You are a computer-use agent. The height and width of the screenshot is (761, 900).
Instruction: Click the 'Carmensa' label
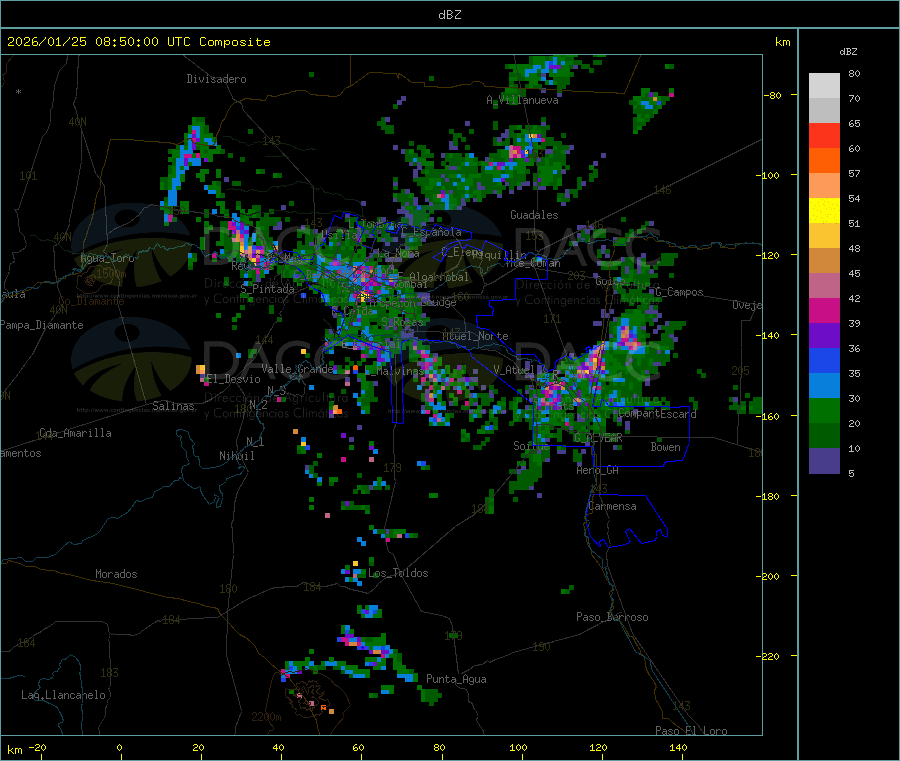click(x=612, y=506)
